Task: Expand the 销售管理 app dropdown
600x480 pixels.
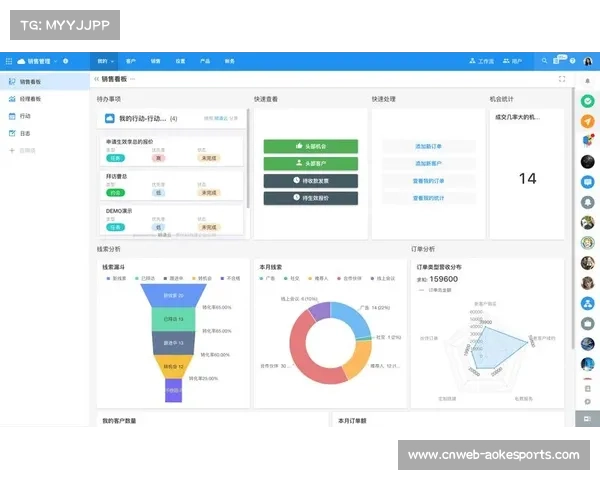Action: pyautogui.click(x=56, y=61)
